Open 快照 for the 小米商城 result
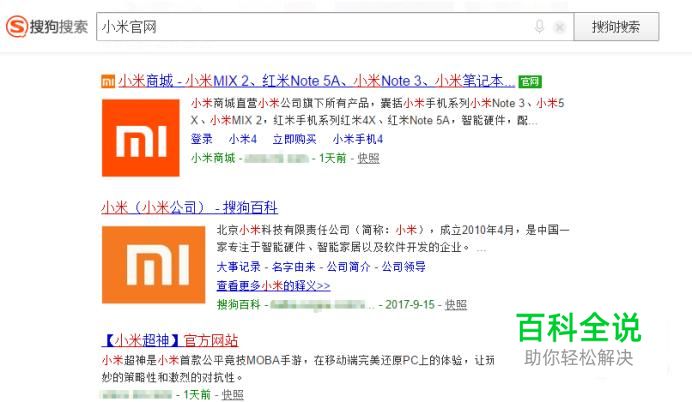Image resolution: width=692 pixels, height=402 pixels. tap(368, 158)
